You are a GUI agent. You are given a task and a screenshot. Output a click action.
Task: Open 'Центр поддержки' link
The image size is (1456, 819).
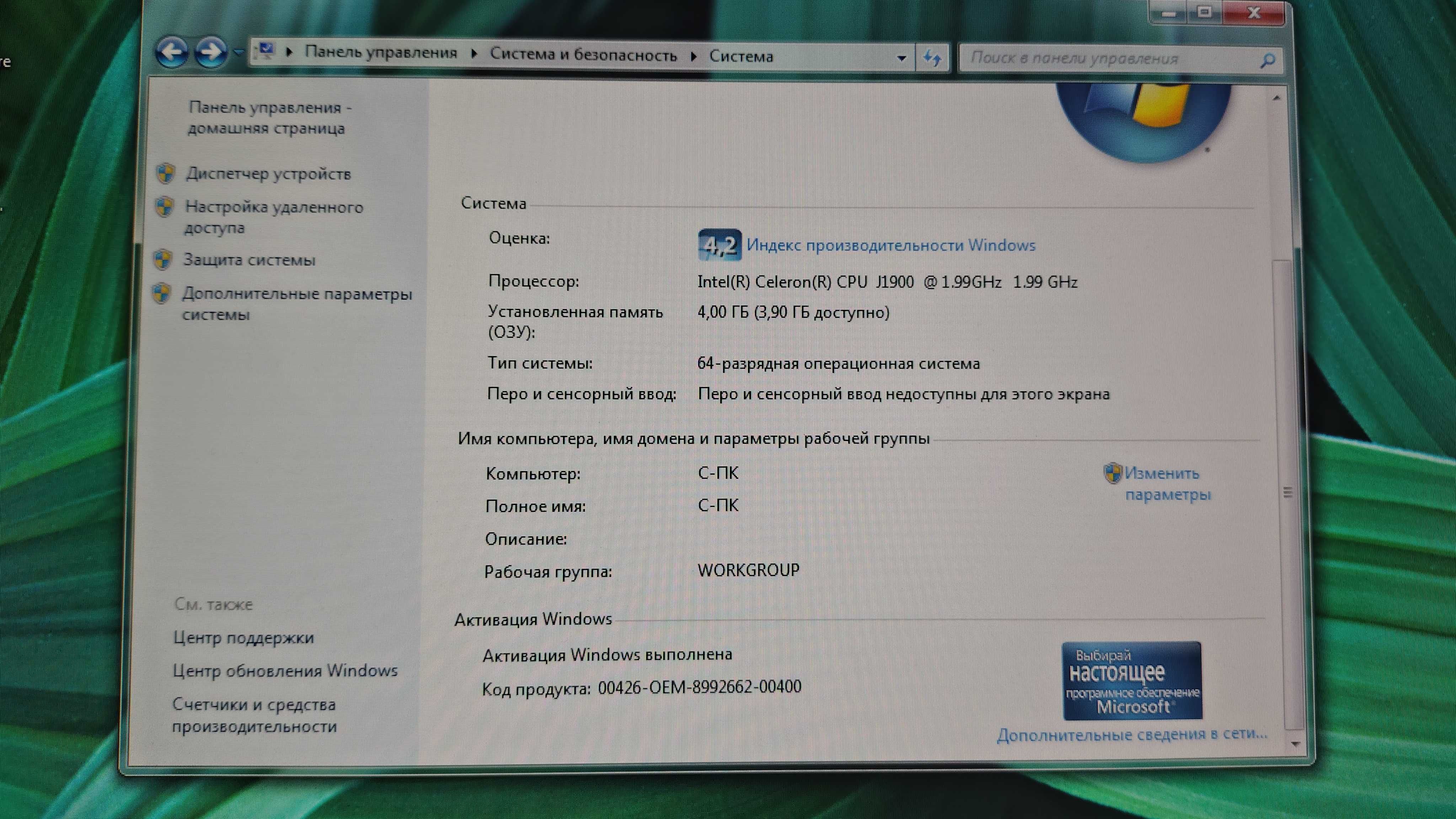pos(243,638)
